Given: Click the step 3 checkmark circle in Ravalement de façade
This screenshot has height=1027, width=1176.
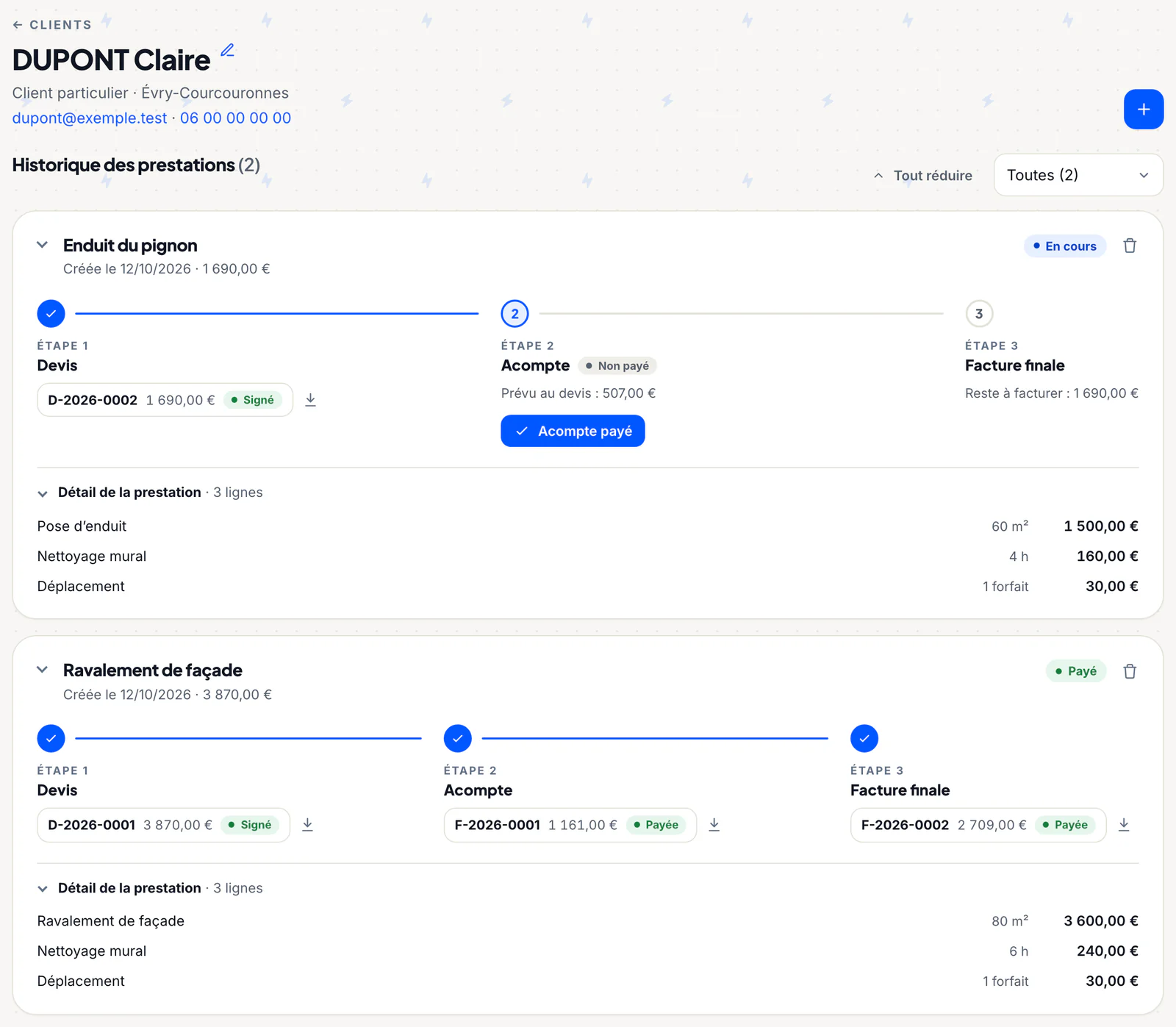Looking at the screenshot, I should pos(864,738).
